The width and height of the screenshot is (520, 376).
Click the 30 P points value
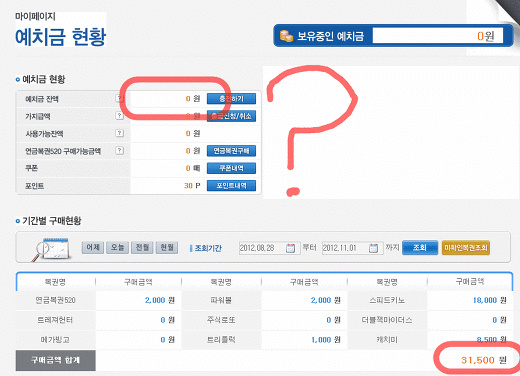192,186
